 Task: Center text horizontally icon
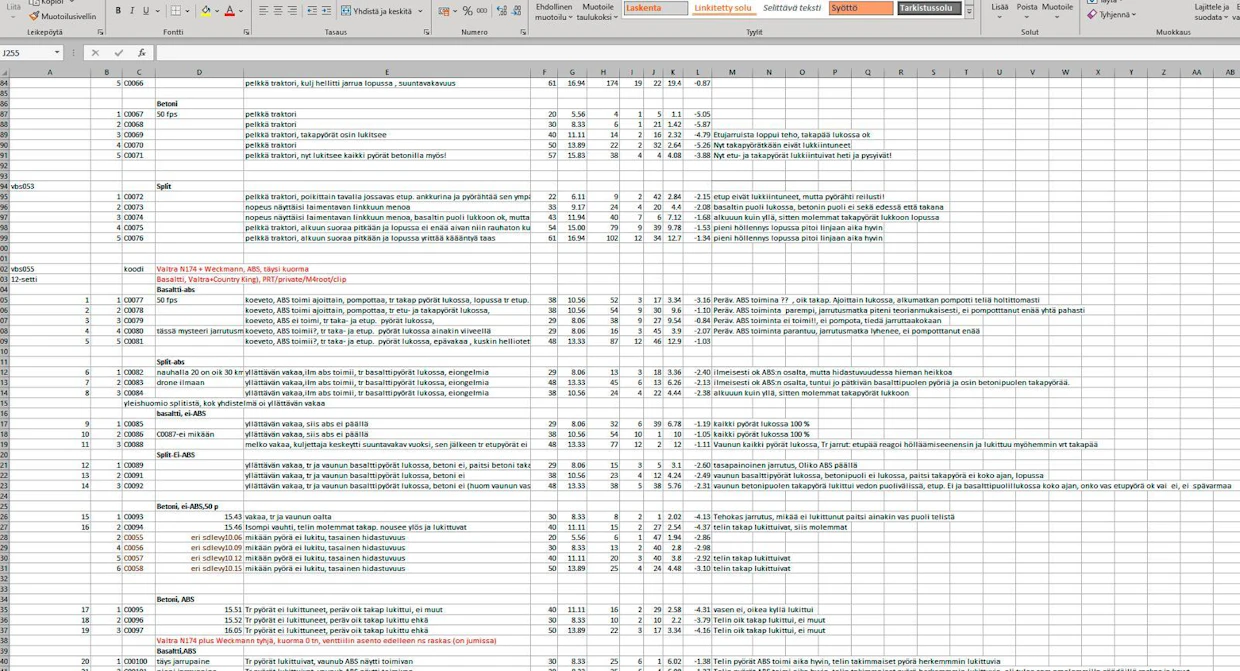pyautogui.click(x=278, y=11)
